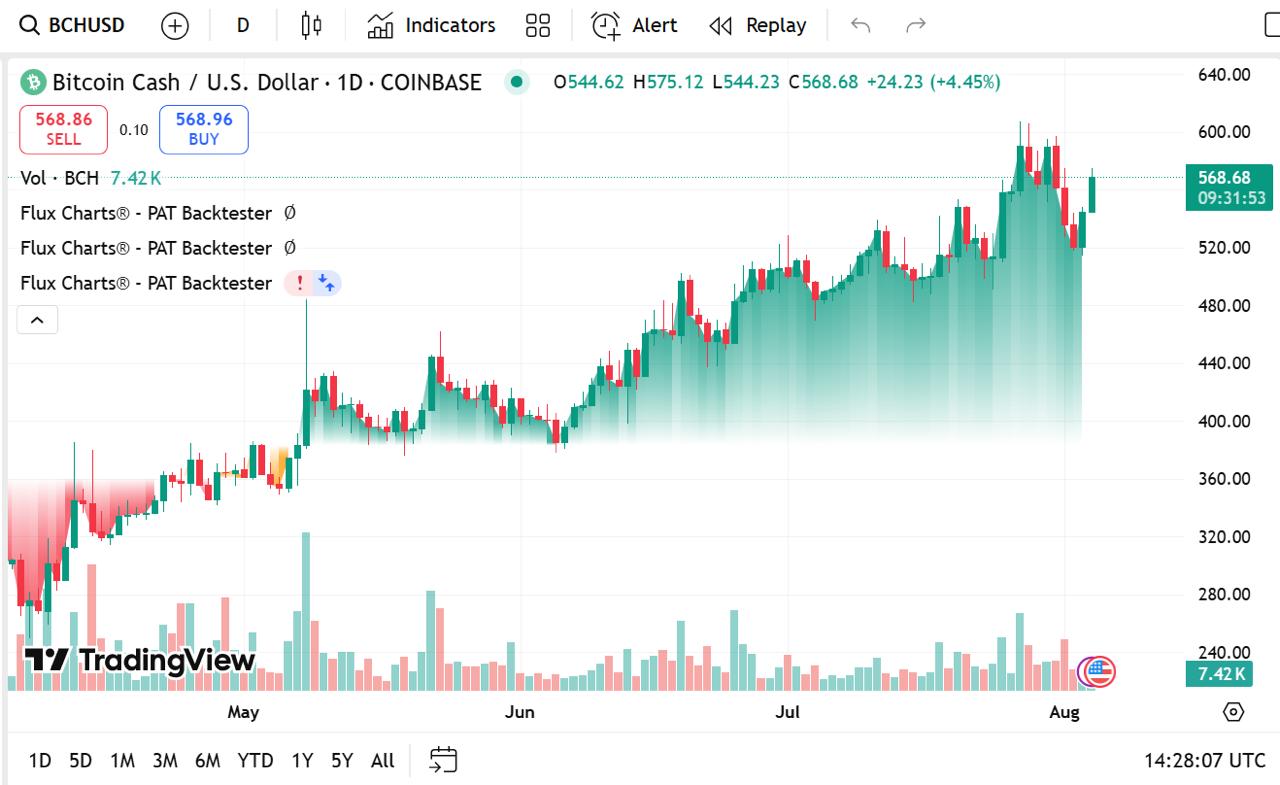The height and width of the screenshot is (785, 1280).
Task: Add a comparison symbol with the plus icon
Action: click(175, 25)
